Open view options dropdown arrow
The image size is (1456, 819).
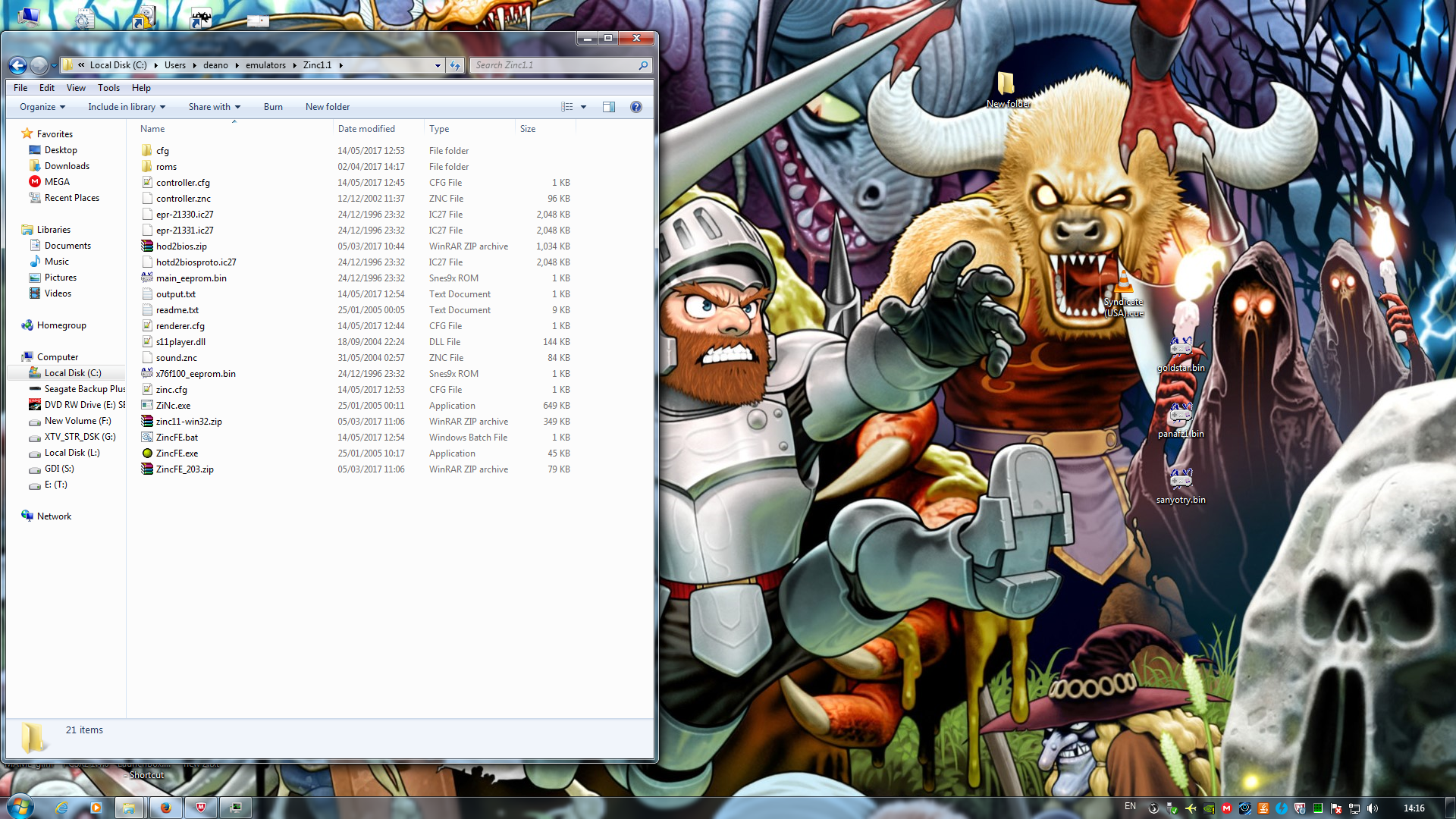[x=583, y=107]
